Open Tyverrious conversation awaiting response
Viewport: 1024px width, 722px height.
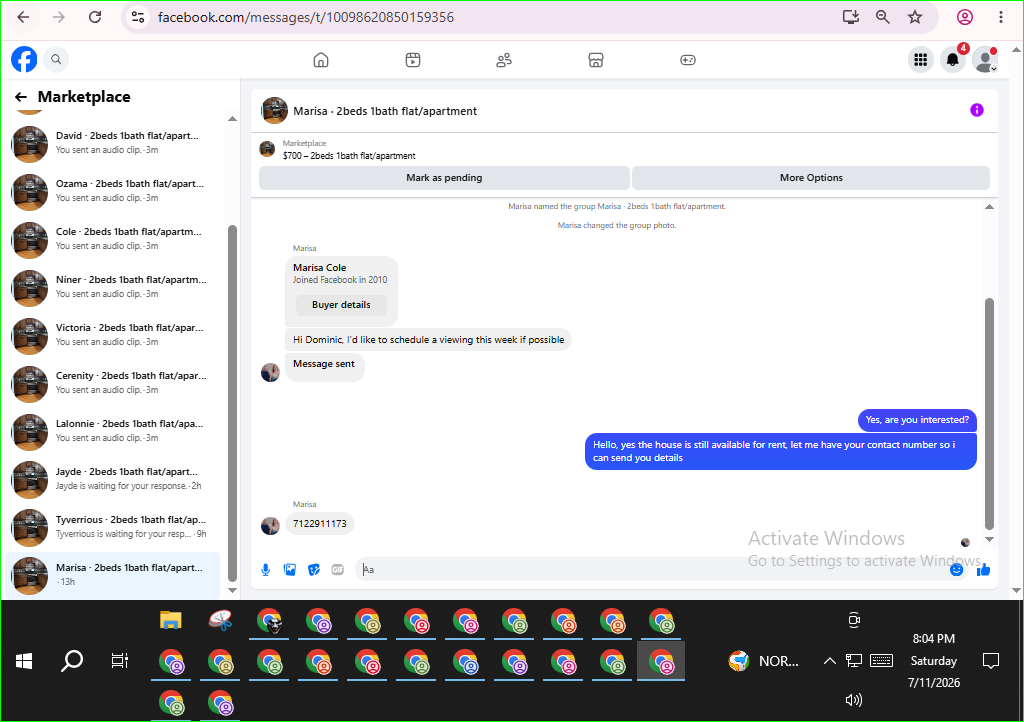tap(114, 527)
